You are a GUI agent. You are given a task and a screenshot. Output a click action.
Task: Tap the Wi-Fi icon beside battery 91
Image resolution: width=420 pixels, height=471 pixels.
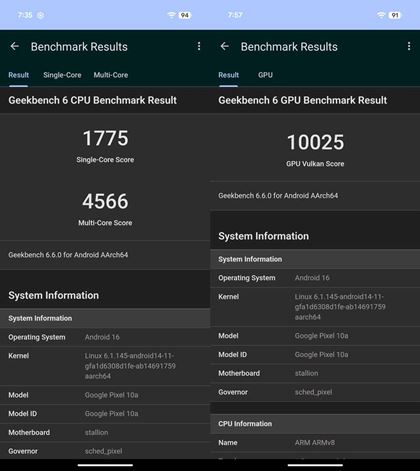[381, 15]
